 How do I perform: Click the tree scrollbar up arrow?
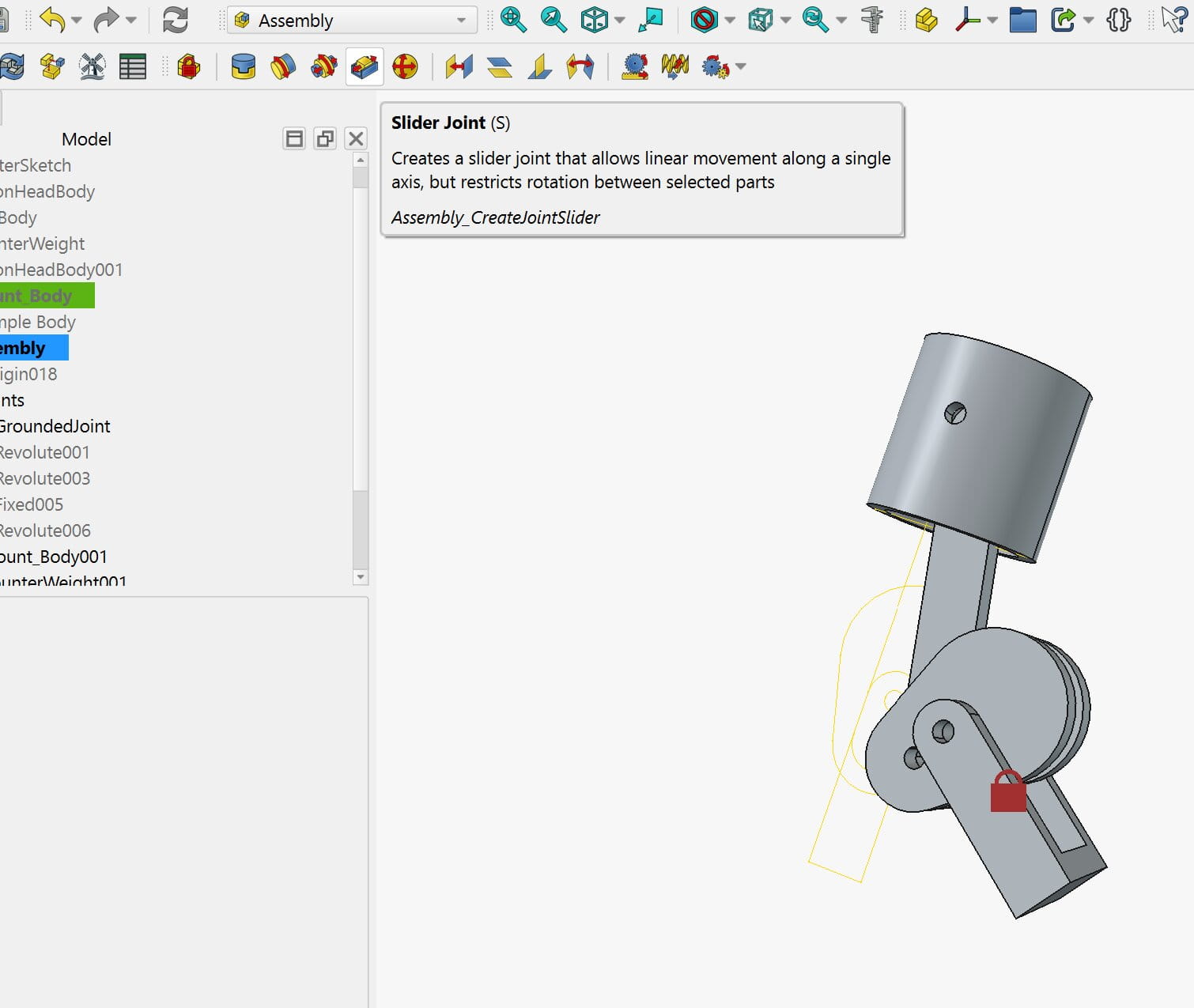[361, 160]
